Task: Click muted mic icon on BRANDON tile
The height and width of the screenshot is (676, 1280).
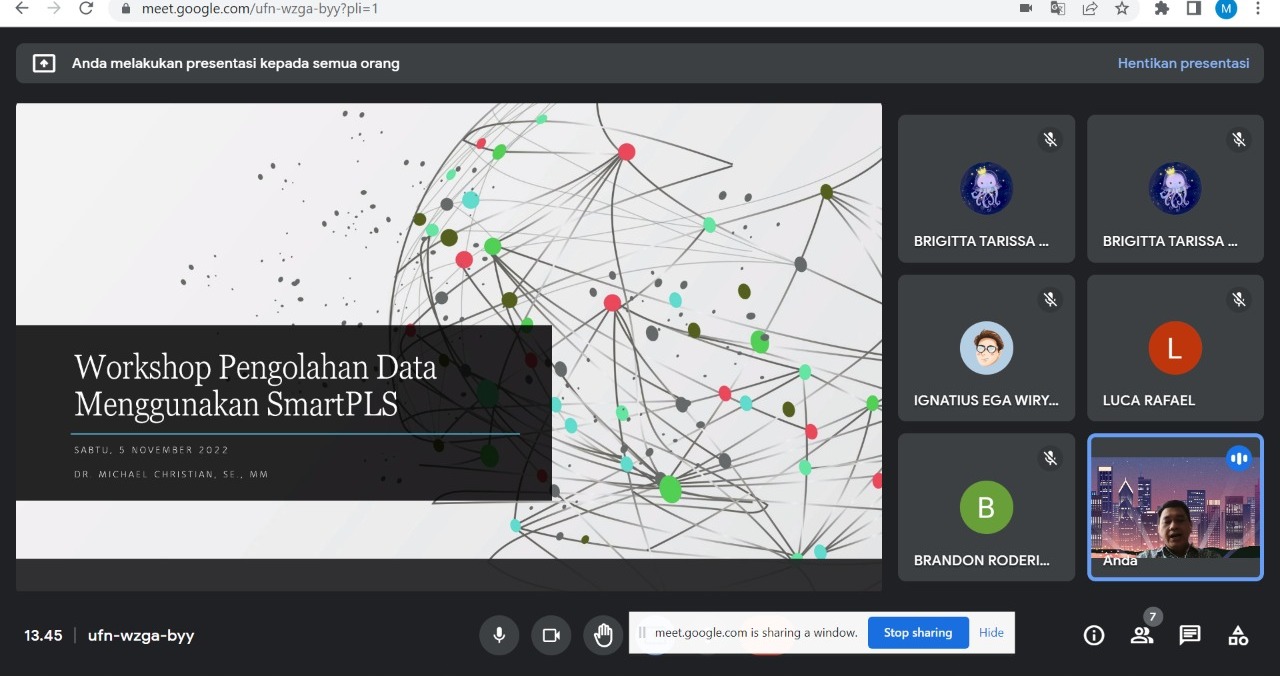Action: pos(1050,458)
